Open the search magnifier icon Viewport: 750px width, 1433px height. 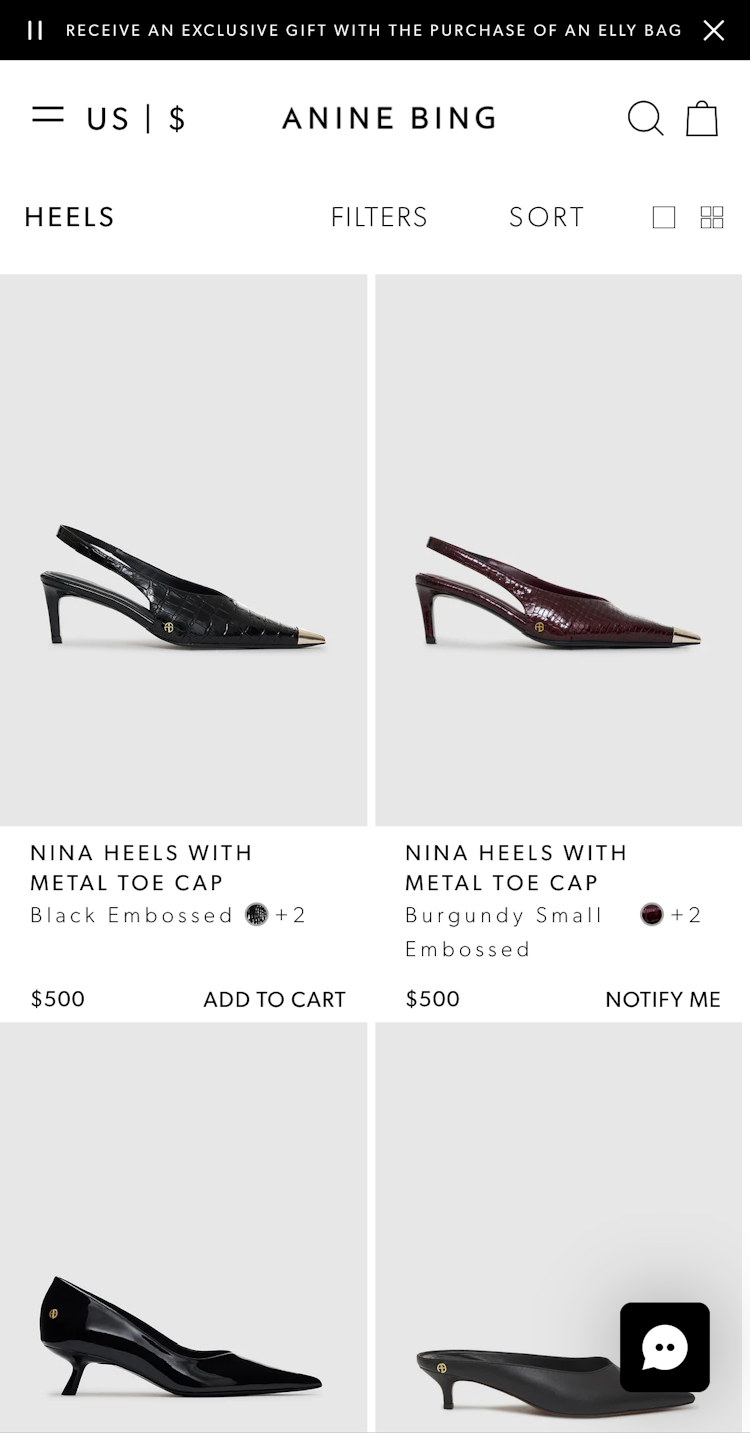pos(645,118)
